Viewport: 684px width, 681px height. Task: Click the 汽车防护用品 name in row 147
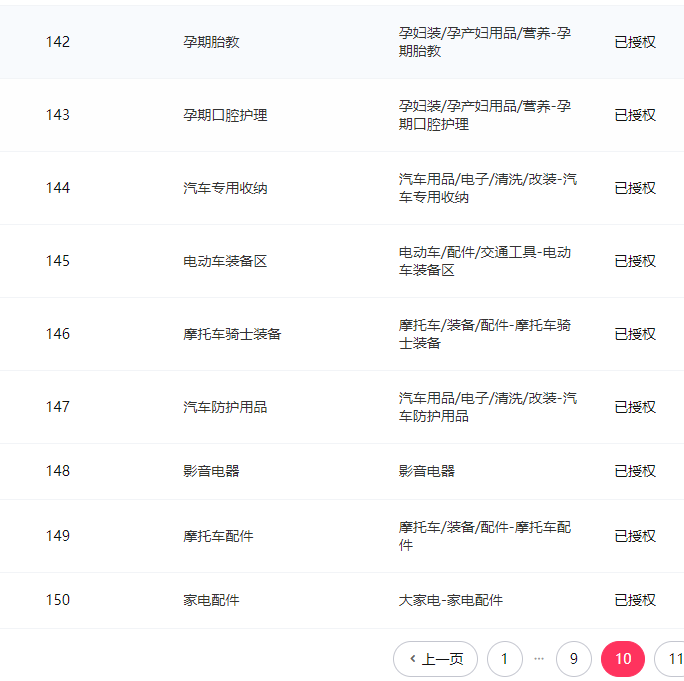[x=225, y=407]
